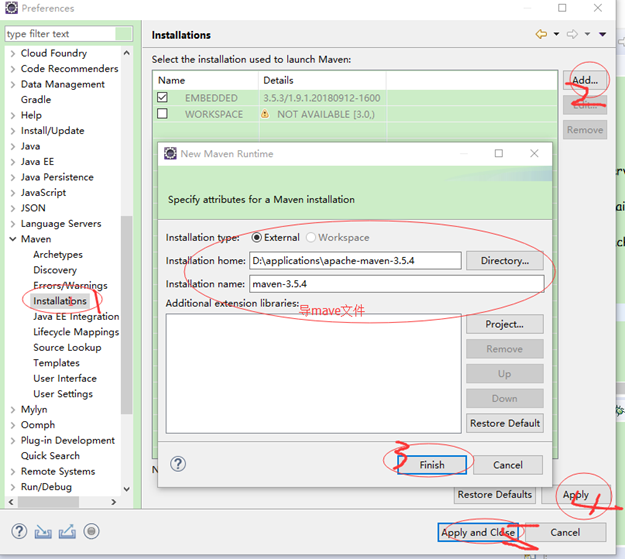Click the forward navigation arrow icon
This screenshot has width=625, height=559.
pos(572,34)
